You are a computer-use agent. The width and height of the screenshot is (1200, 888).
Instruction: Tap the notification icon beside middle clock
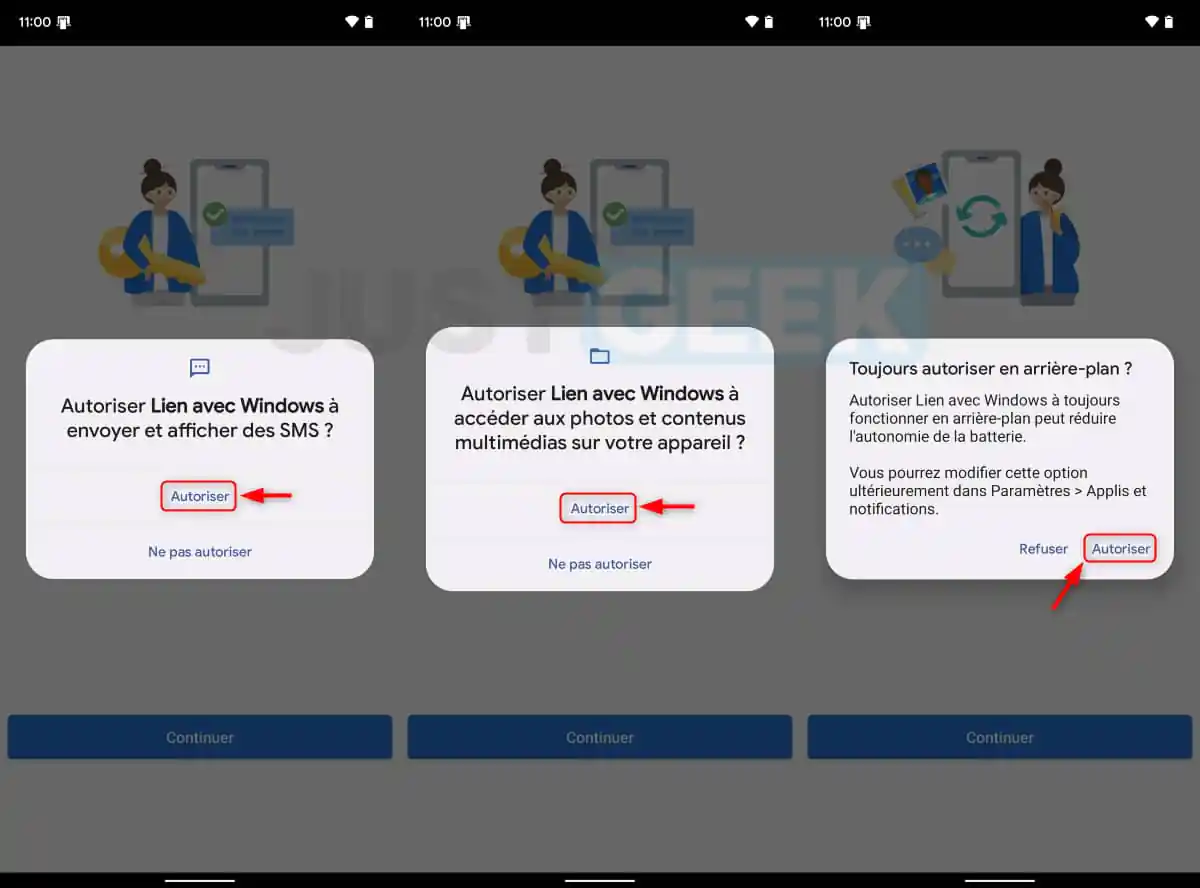[x=464, y=22]
